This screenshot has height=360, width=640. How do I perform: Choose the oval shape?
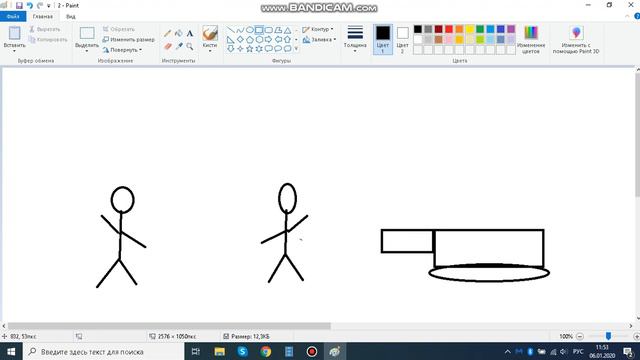coord(249,30)
